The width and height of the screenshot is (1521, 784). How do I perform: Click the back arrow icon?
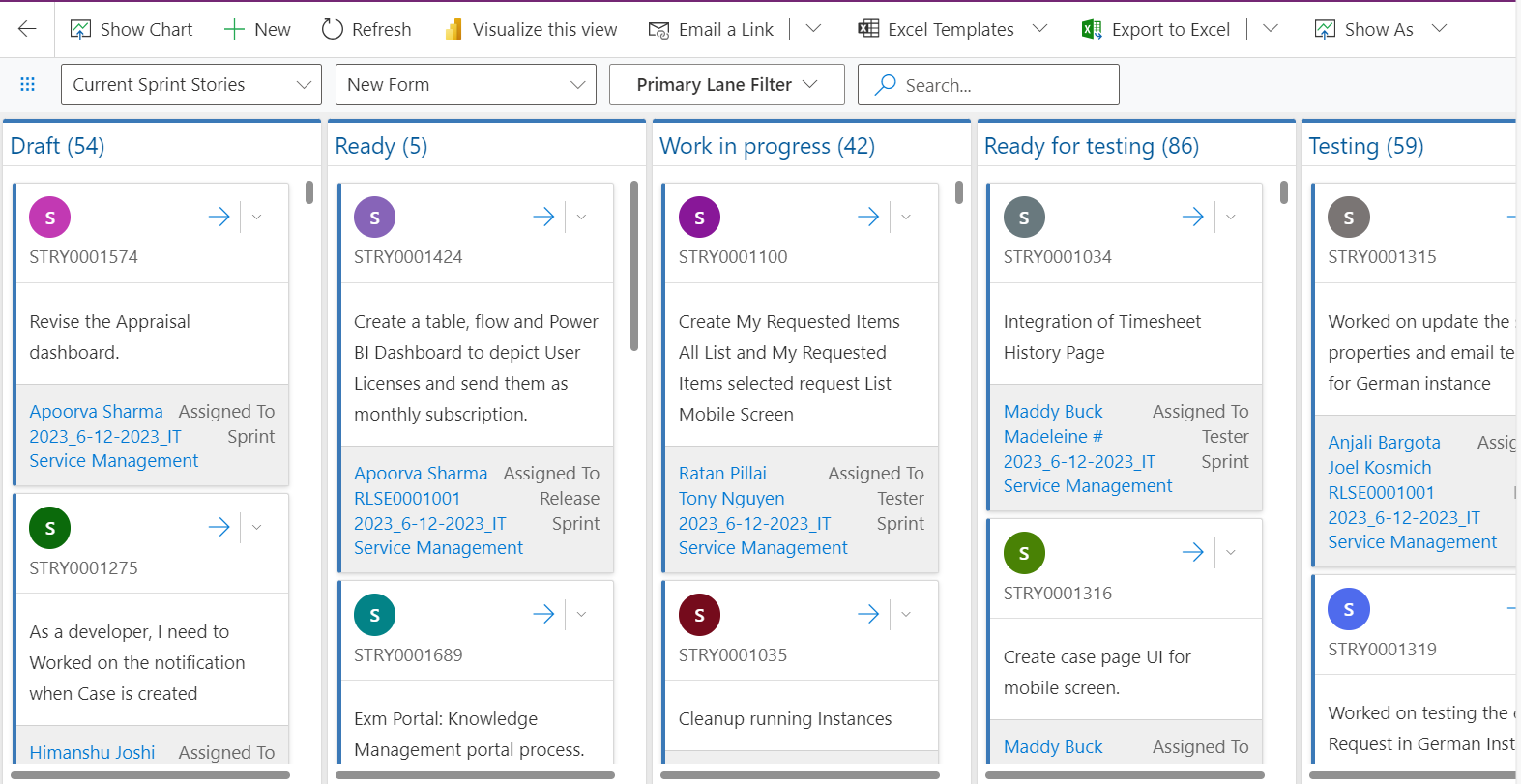click(27, 29)
